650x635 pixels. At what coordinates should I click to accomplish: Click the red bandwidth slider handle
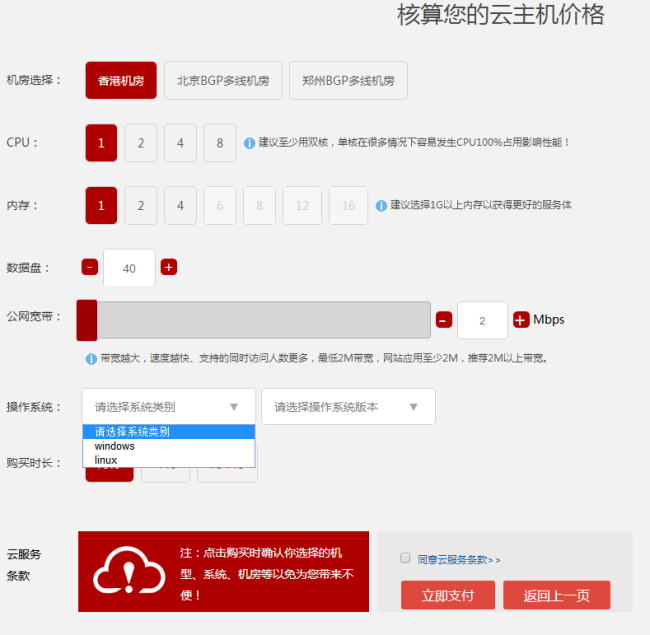click(x=87, y=320)
